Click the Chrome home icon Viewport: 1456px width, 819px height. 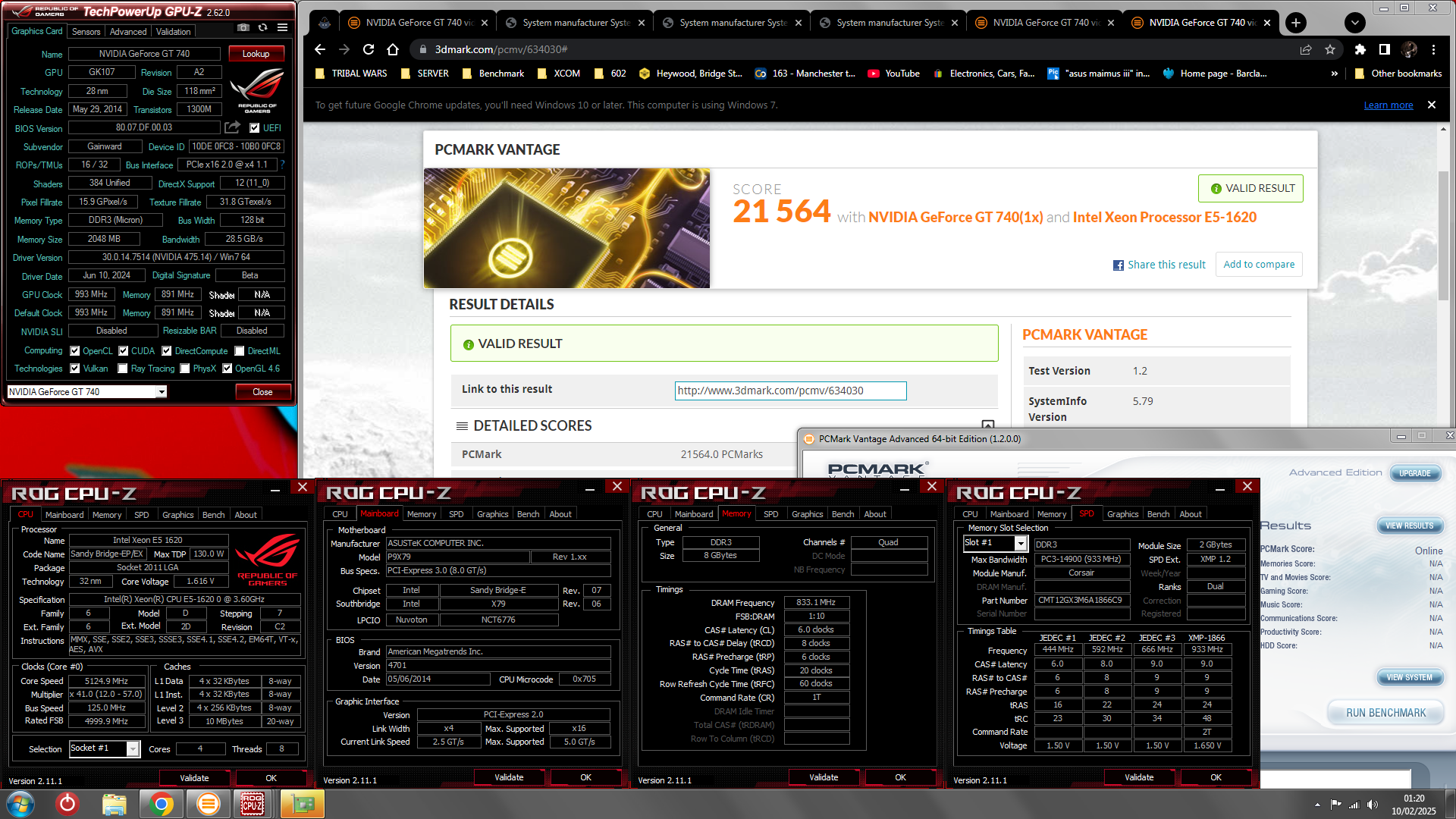[393, 49]
